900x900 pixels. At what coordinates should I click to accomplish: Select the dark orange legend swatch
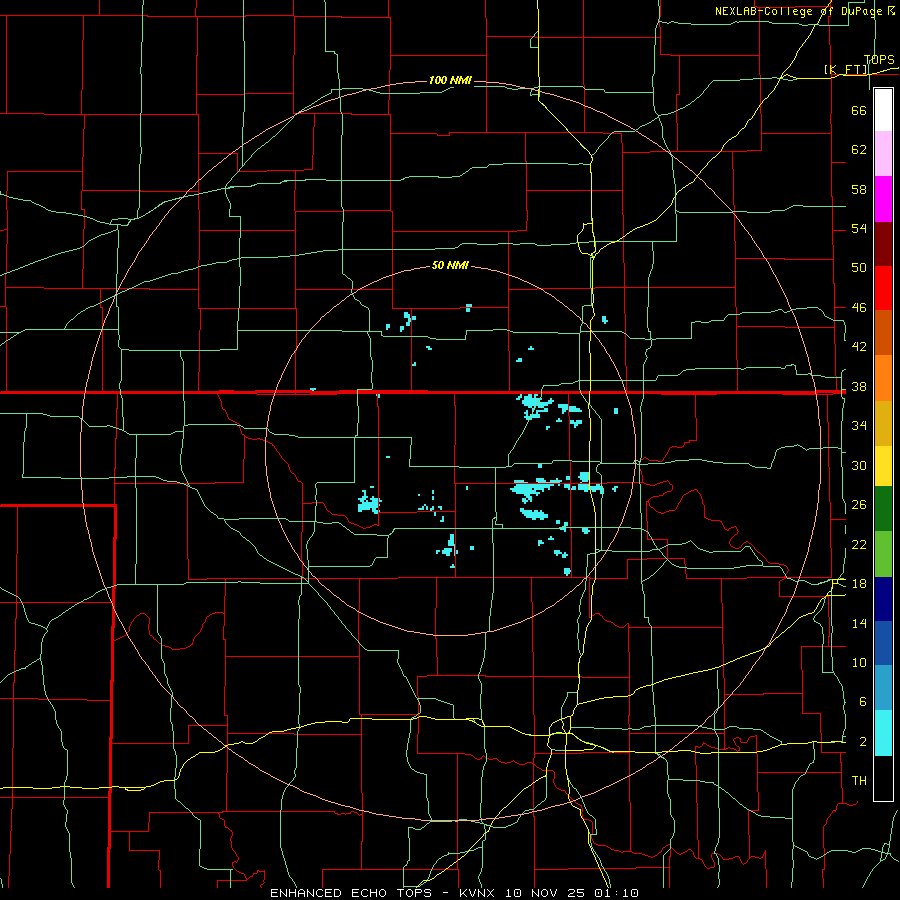point(883,333)
